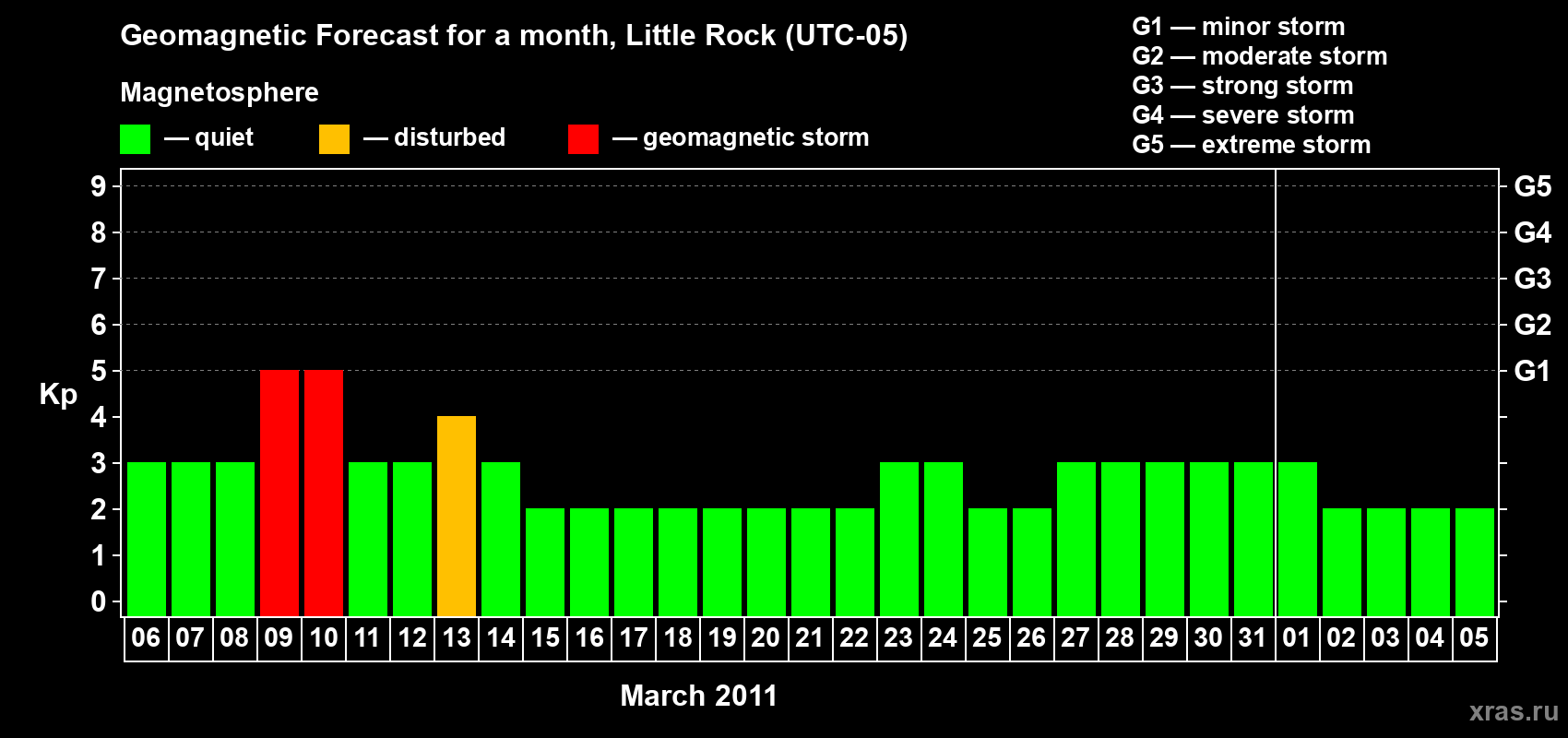Click the March 2011 axis caption
The image size is (1568, 738).
[699, 696]
